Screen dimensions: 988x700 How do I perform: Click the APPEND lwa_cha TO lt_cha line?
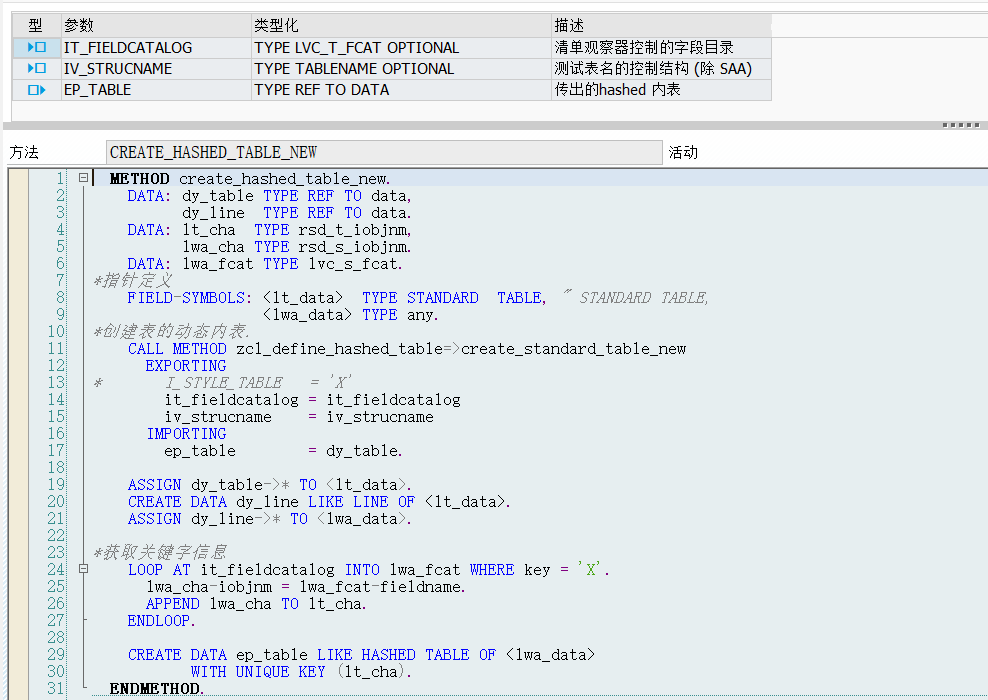[x=256, y=604]
